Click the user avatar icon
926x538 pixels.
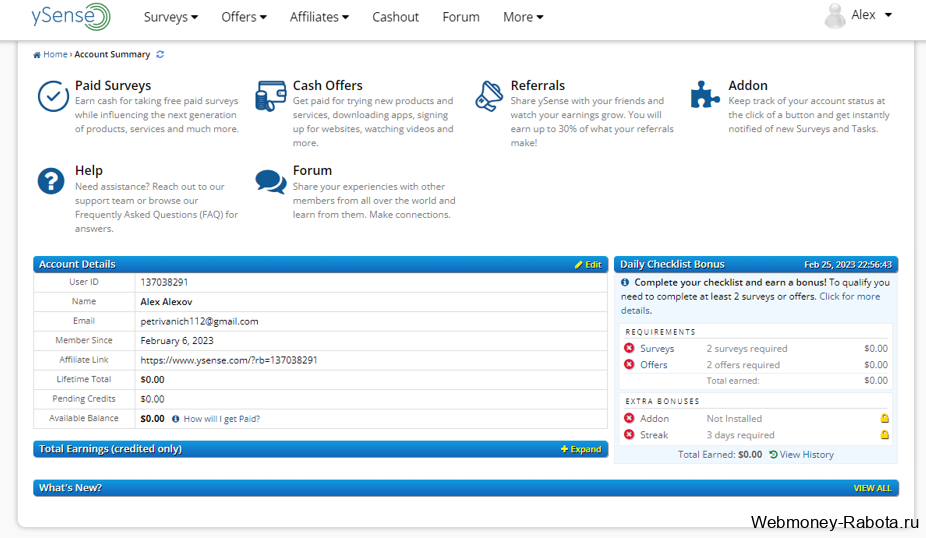pos(835,16)
